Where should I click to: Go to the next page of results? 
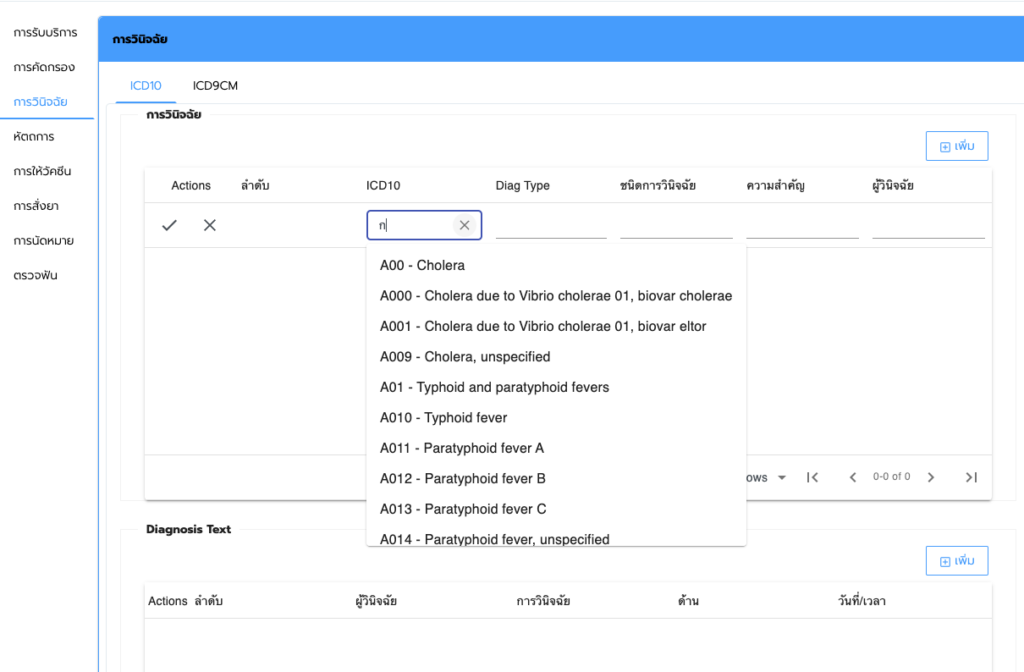[931, 477]
